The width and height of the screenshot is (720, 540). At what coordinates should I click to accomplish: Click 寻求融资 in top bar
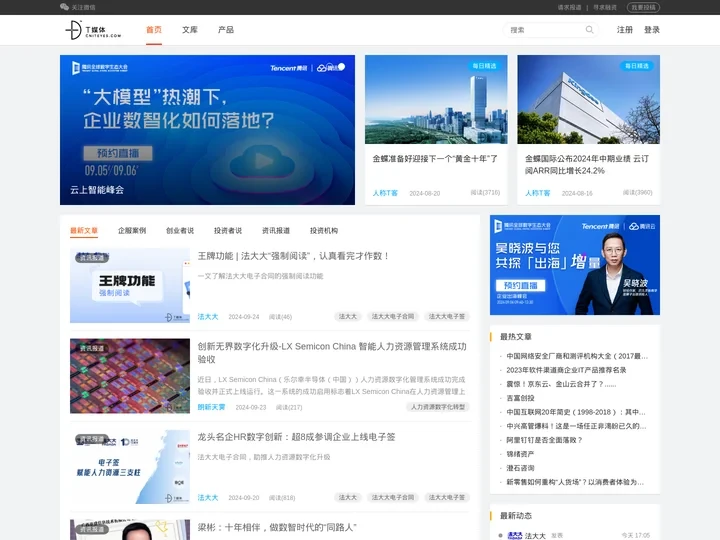(x=605, y=7)
